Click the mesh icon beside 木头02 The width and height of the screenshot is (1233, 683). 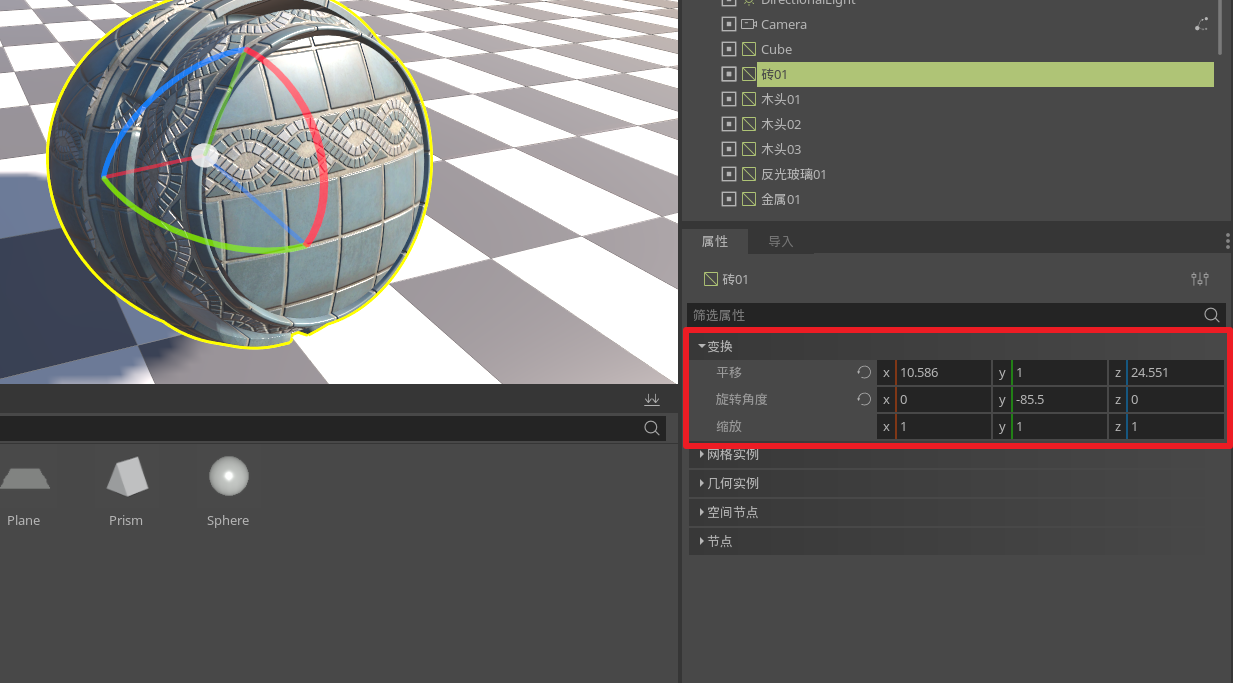(x=748, y=124)
